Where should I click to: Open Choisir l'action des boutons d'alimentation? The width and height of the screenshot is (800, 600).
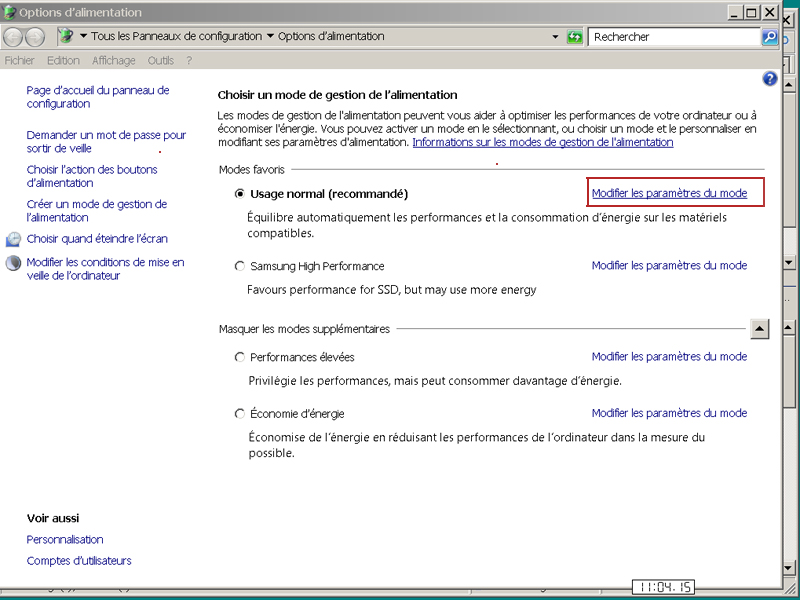pos(92,177)
